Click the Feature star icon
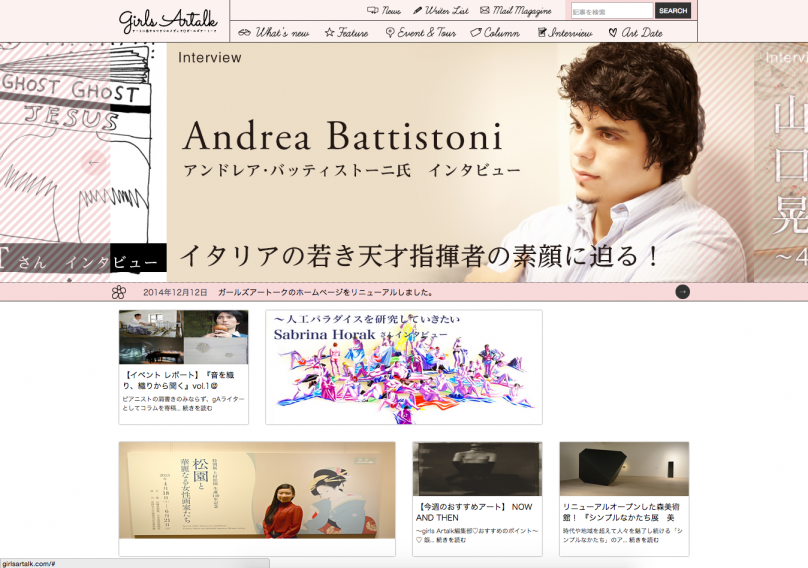This screenshot has height=568, width=808. [329, 32]
